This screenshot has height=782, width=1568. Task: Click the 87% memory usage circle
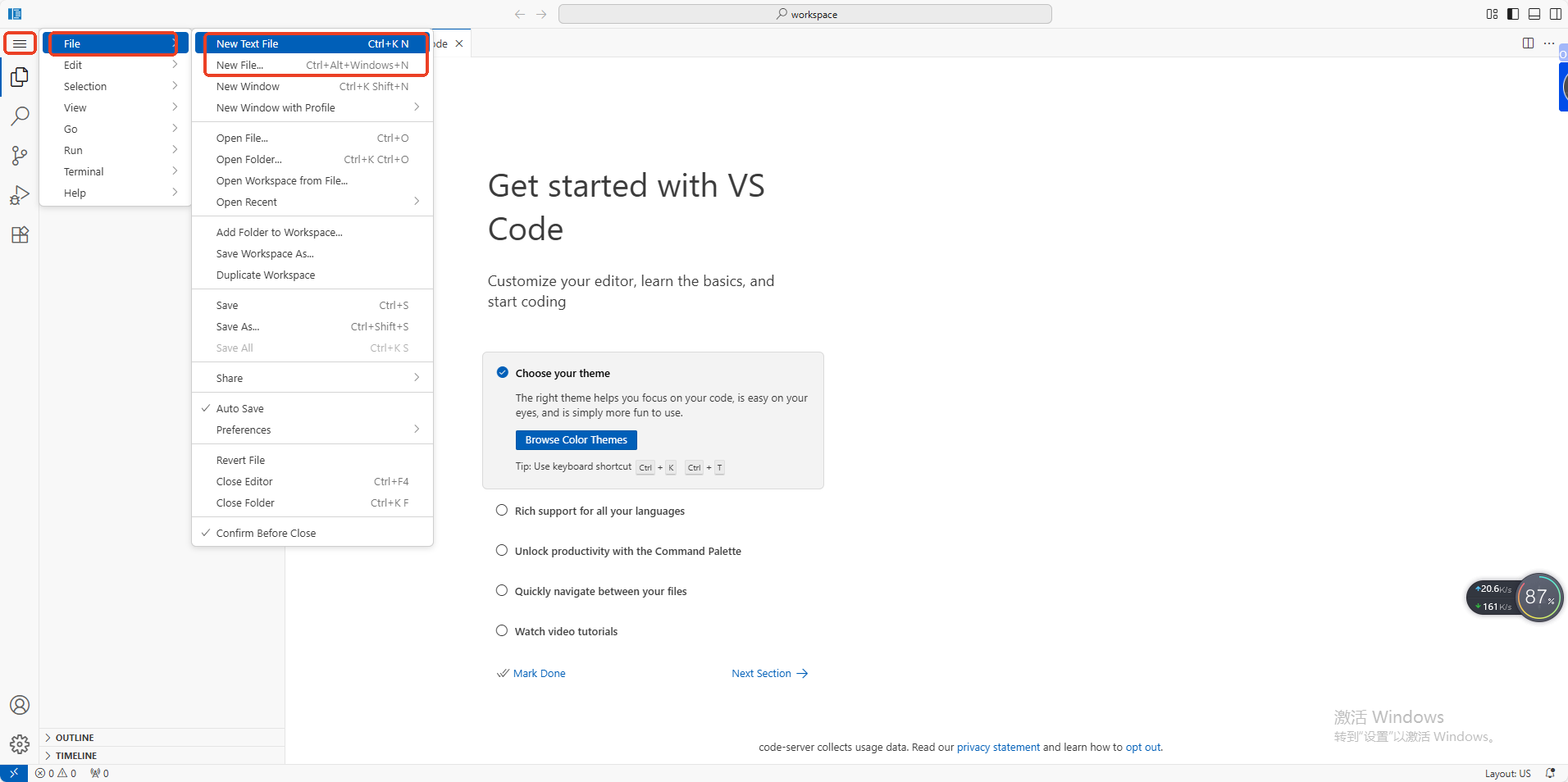1539,598
